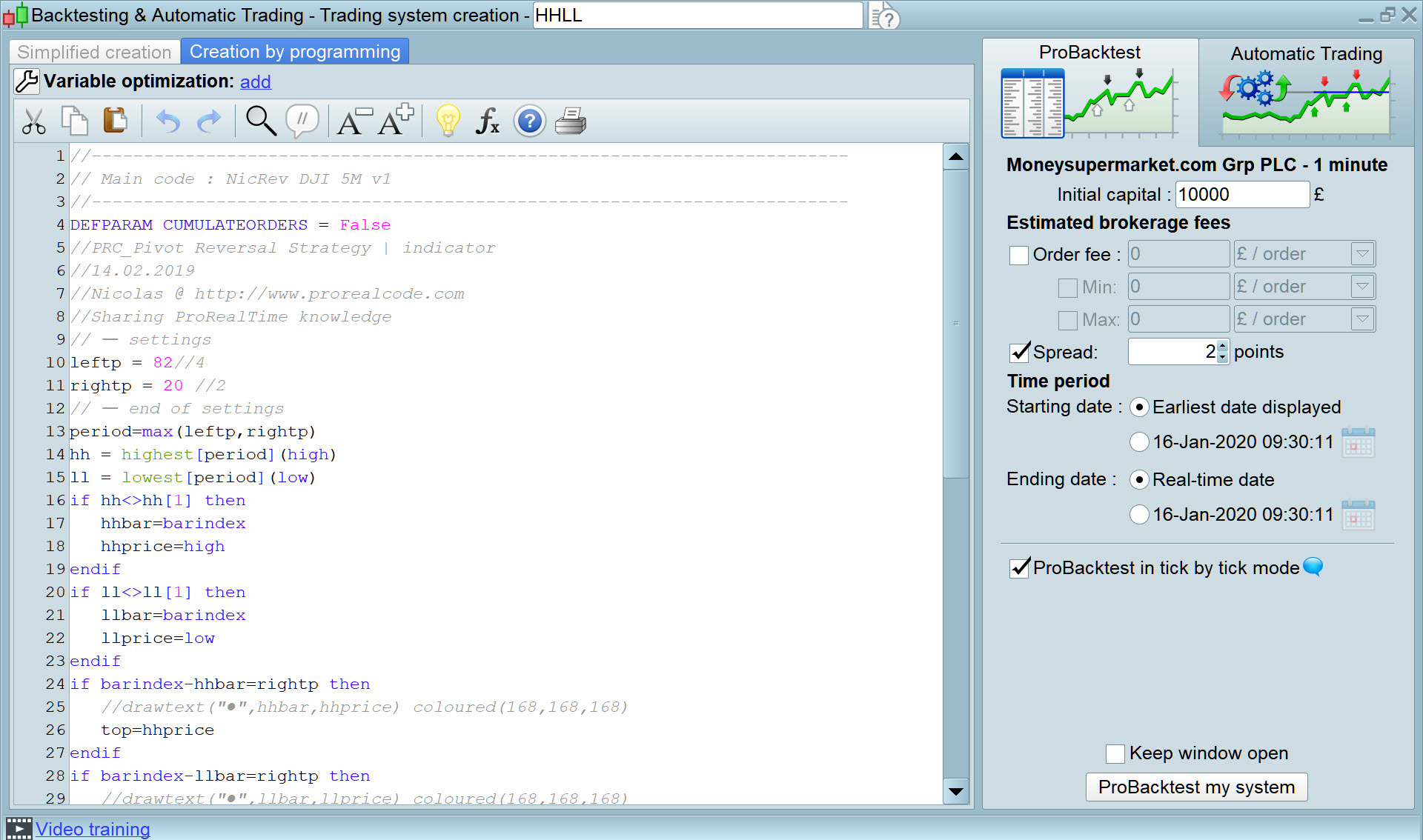Open the ending date calendar picker
The width and height of the screenshot is (1423, 840).
point(1358,515)
